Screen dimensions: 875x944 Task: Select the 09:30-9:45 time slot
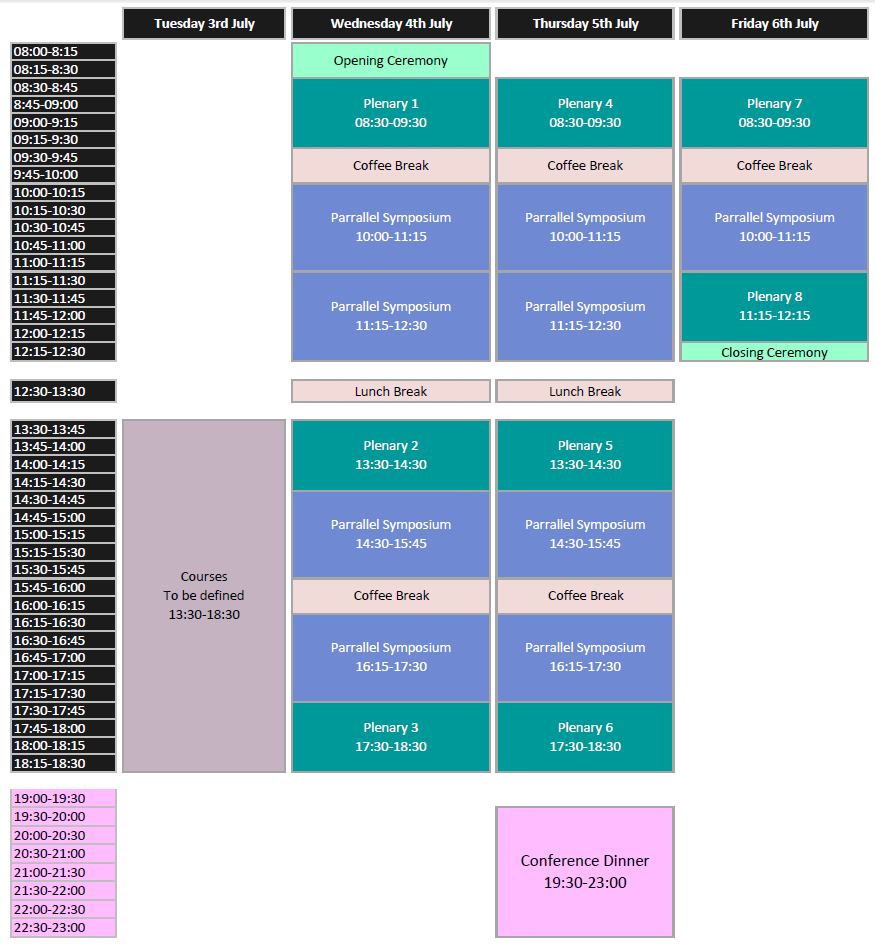pos(63,158)
